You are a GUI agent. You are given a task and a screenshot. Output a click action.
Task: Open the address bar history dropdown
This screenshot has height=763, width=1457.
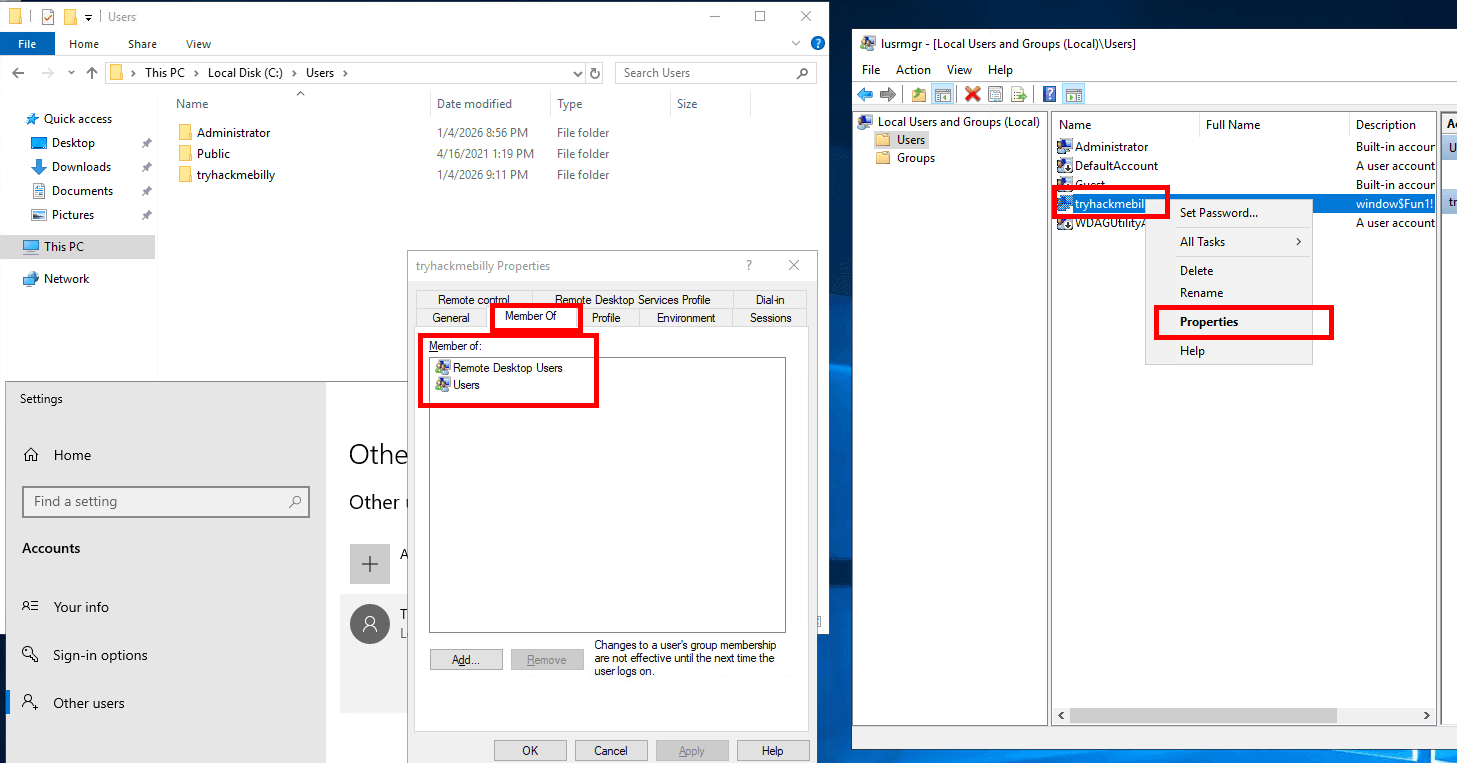tap(577, 73)
